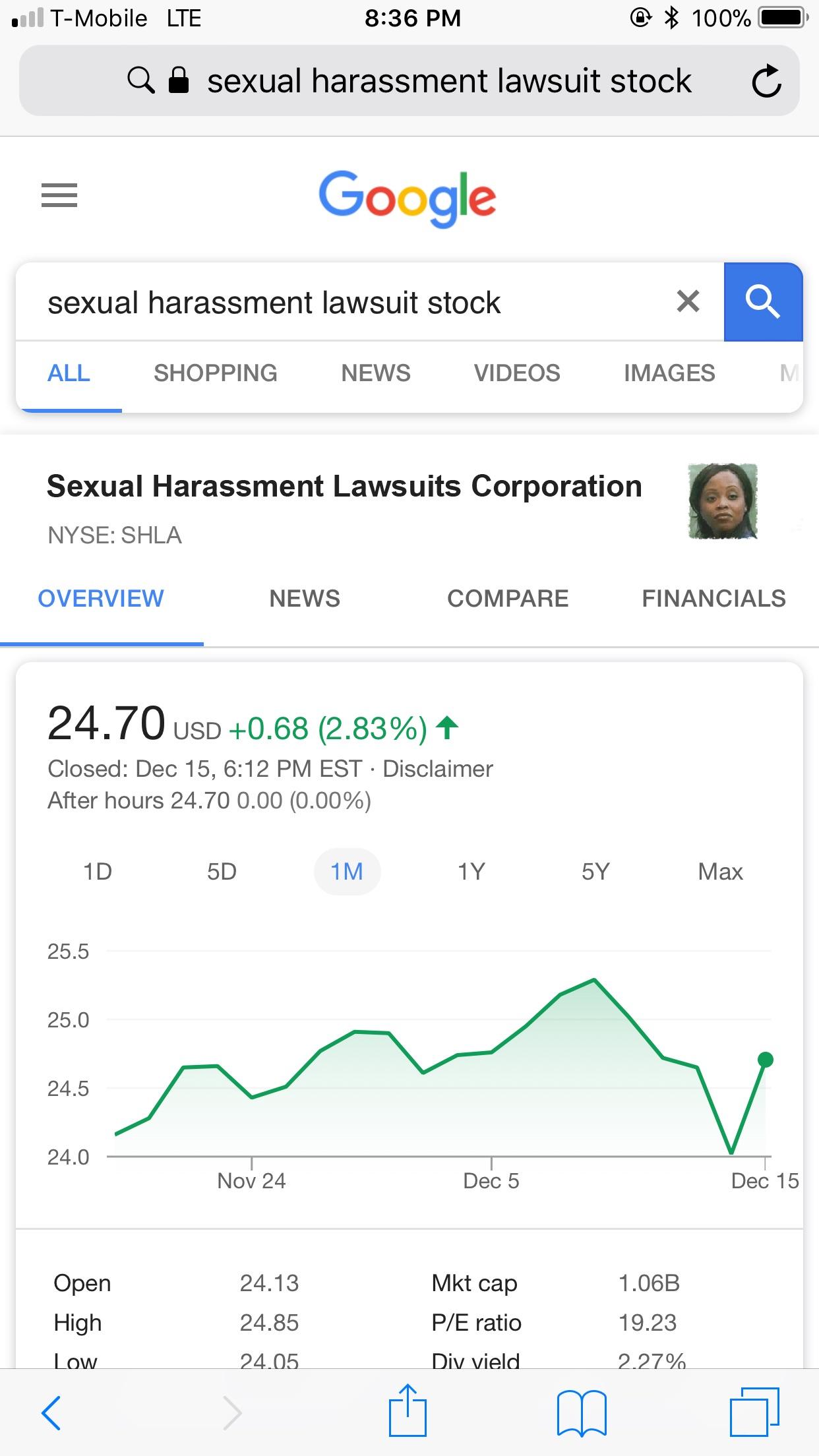Tap the chart's Dec 15 end point
The width and height of the screenshot is (819, 1456).
pyautogui.click(x=766, y=1060)
